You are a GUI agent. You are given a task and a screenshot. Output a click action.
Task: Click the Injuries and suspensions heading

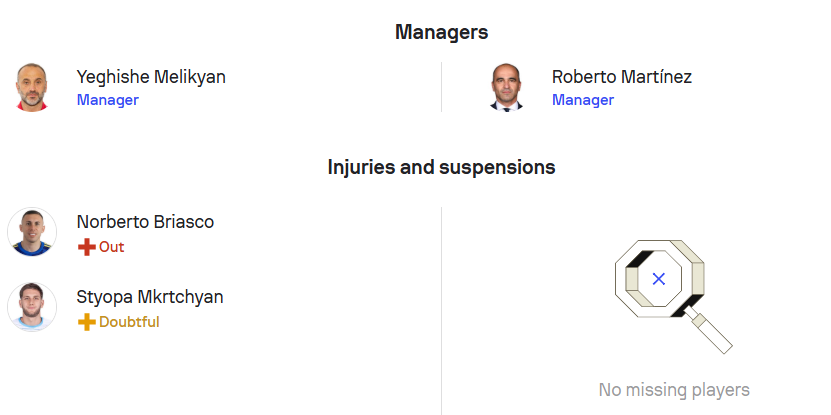click(x=441, y=167)
